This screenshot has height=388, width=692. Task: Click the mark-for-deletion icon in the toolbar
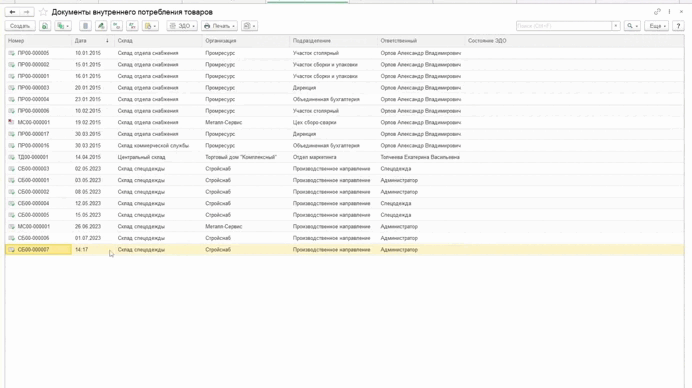coord(86,26)
